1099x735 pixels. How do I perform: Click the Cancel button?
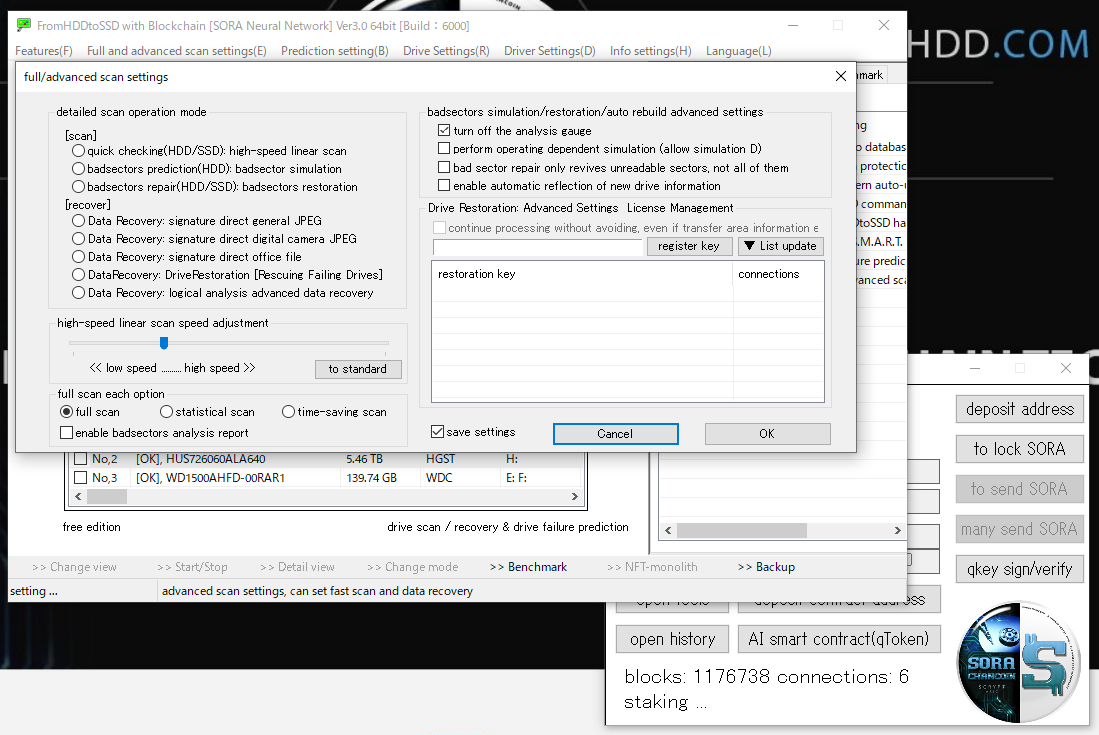(x=615, y=434)
